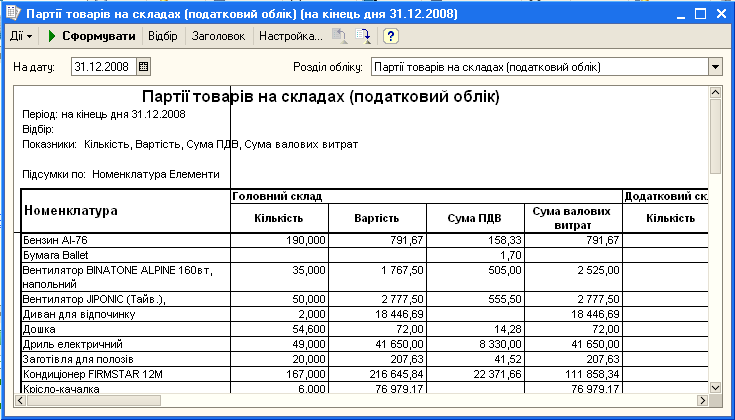Click the report window document icon in title bar
The width and height of the screenshot is (735, 420).
click(x=14, y=13)
